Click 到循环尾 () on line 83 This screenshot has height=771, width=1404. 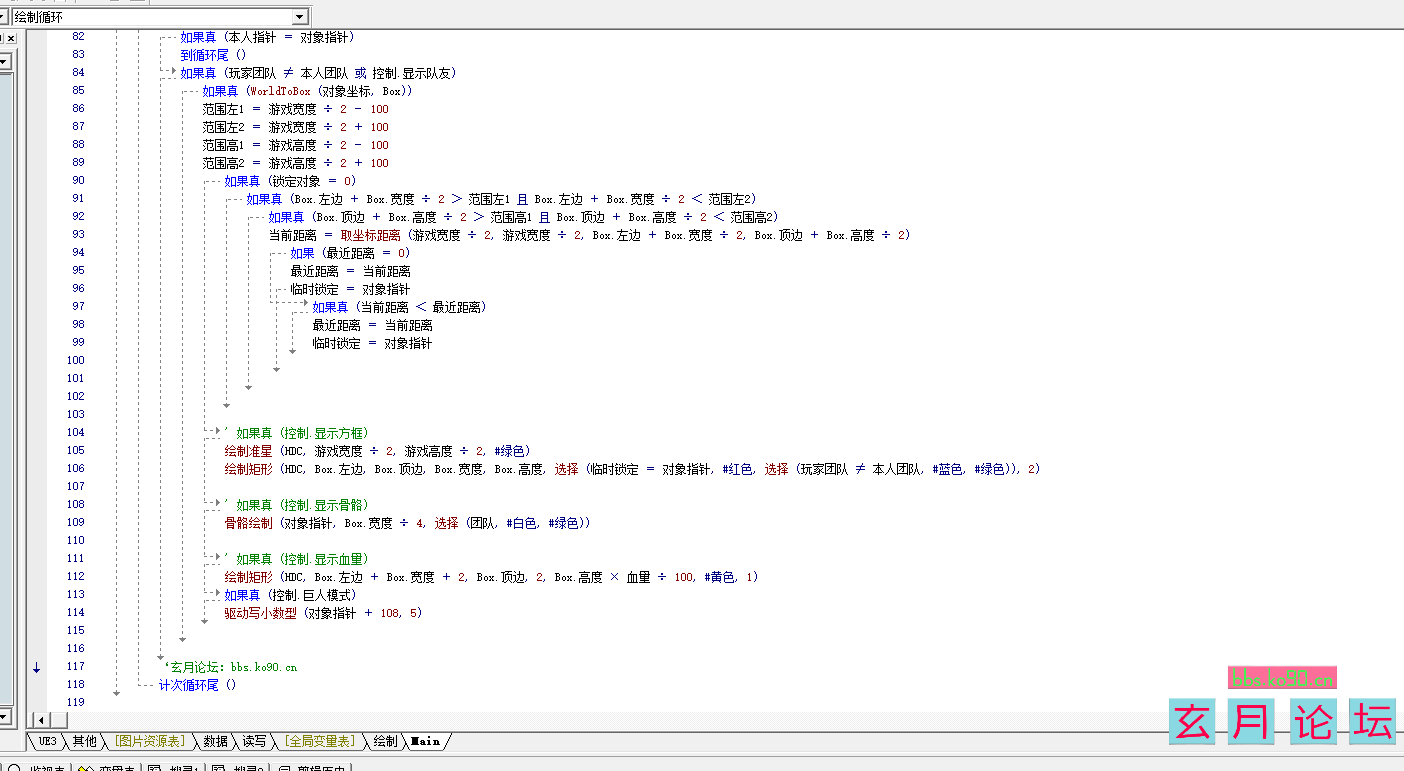click(x=213, y=55)
